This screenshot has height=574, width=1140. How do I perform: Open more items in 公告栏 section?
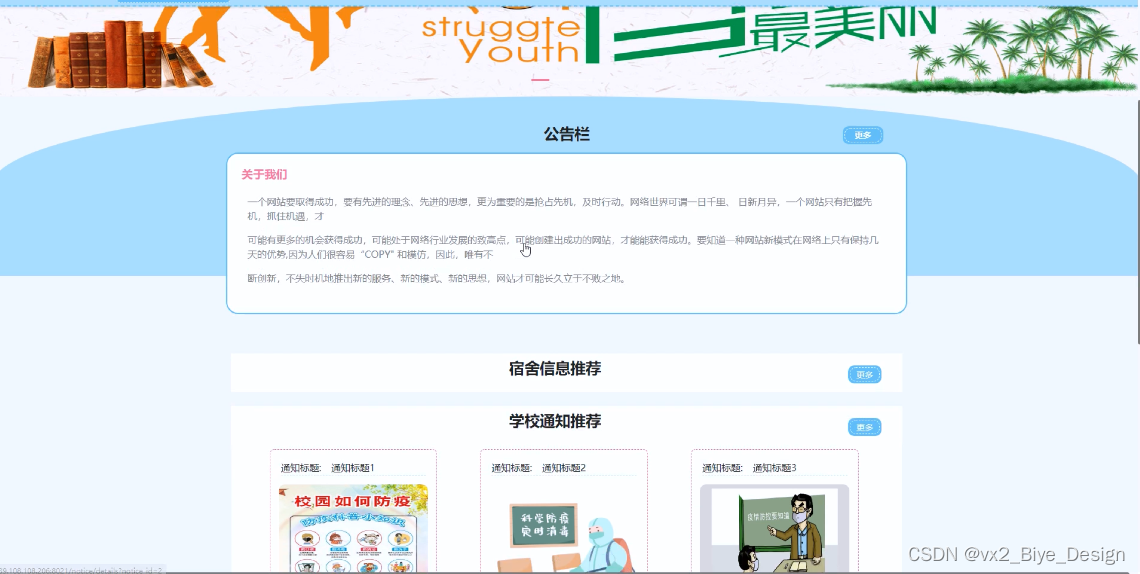click(x=862, y=135)
